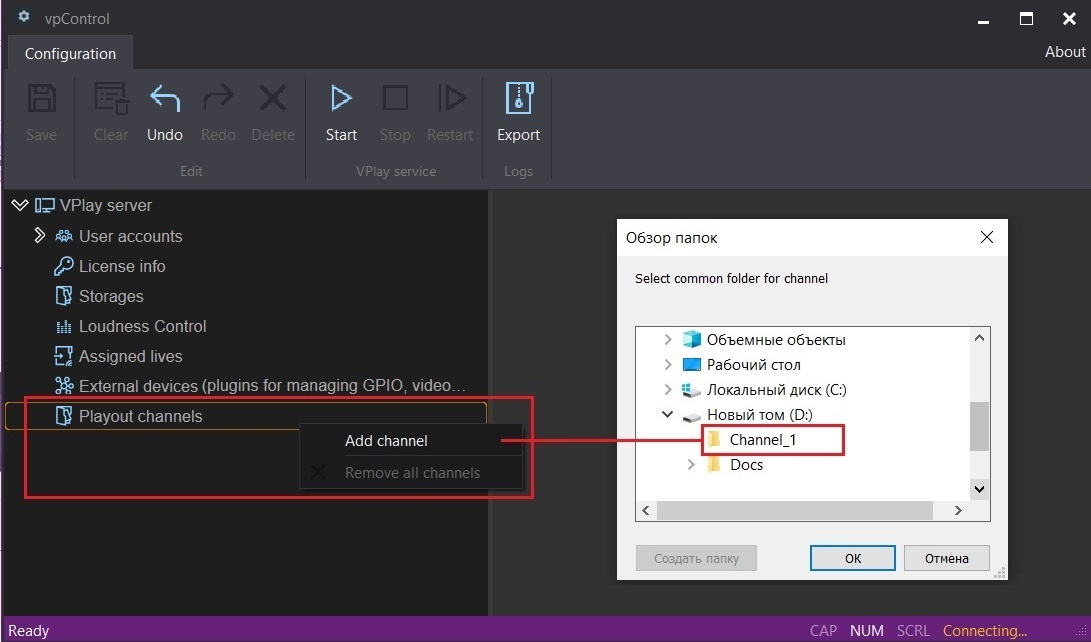Select the VPlay server monitor icon
Image resolution: width=1091 pixels, height=642 pixels.
coord(45,206)
